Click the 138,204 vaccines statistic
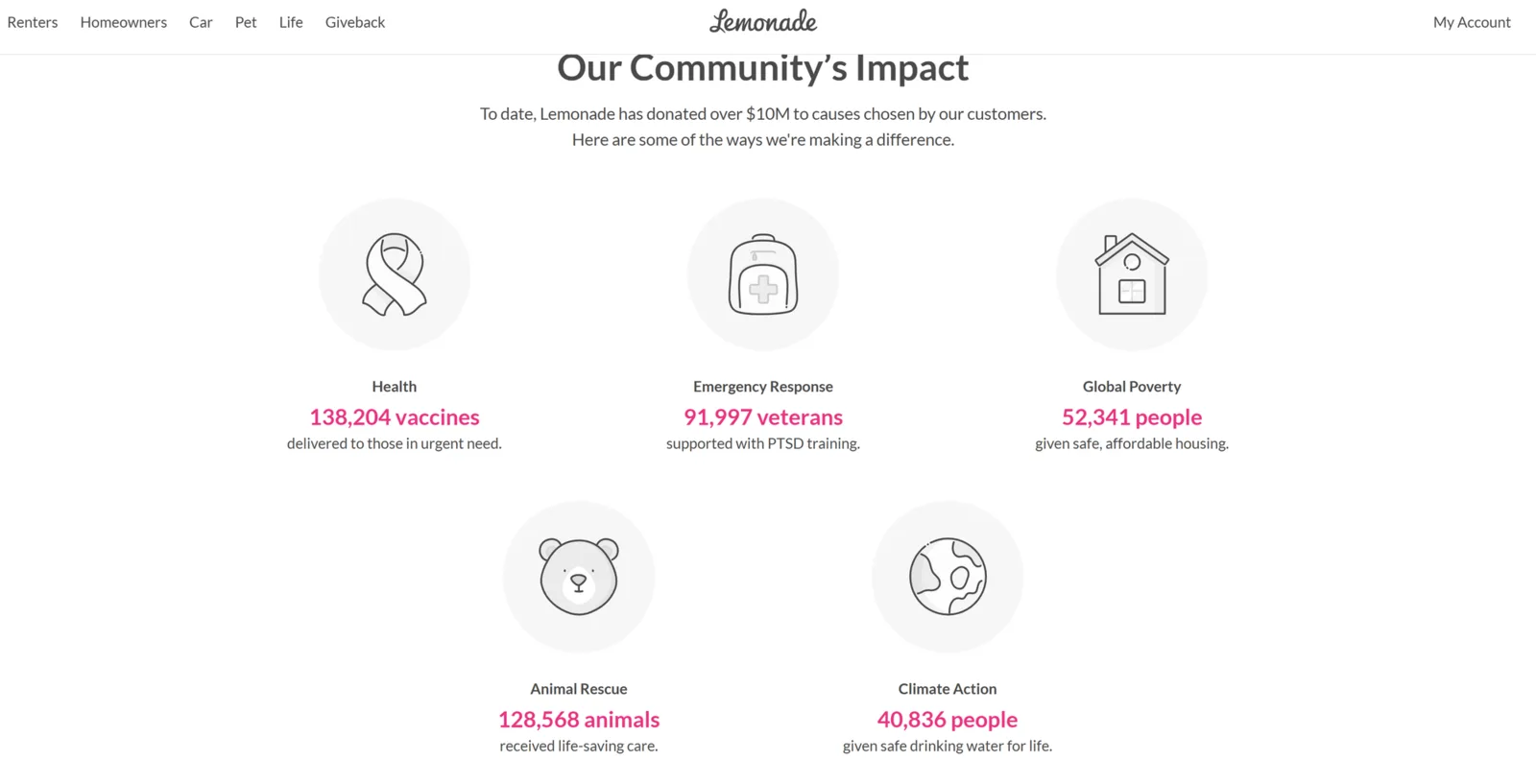 pyautogui.click(x=395, y=417)
